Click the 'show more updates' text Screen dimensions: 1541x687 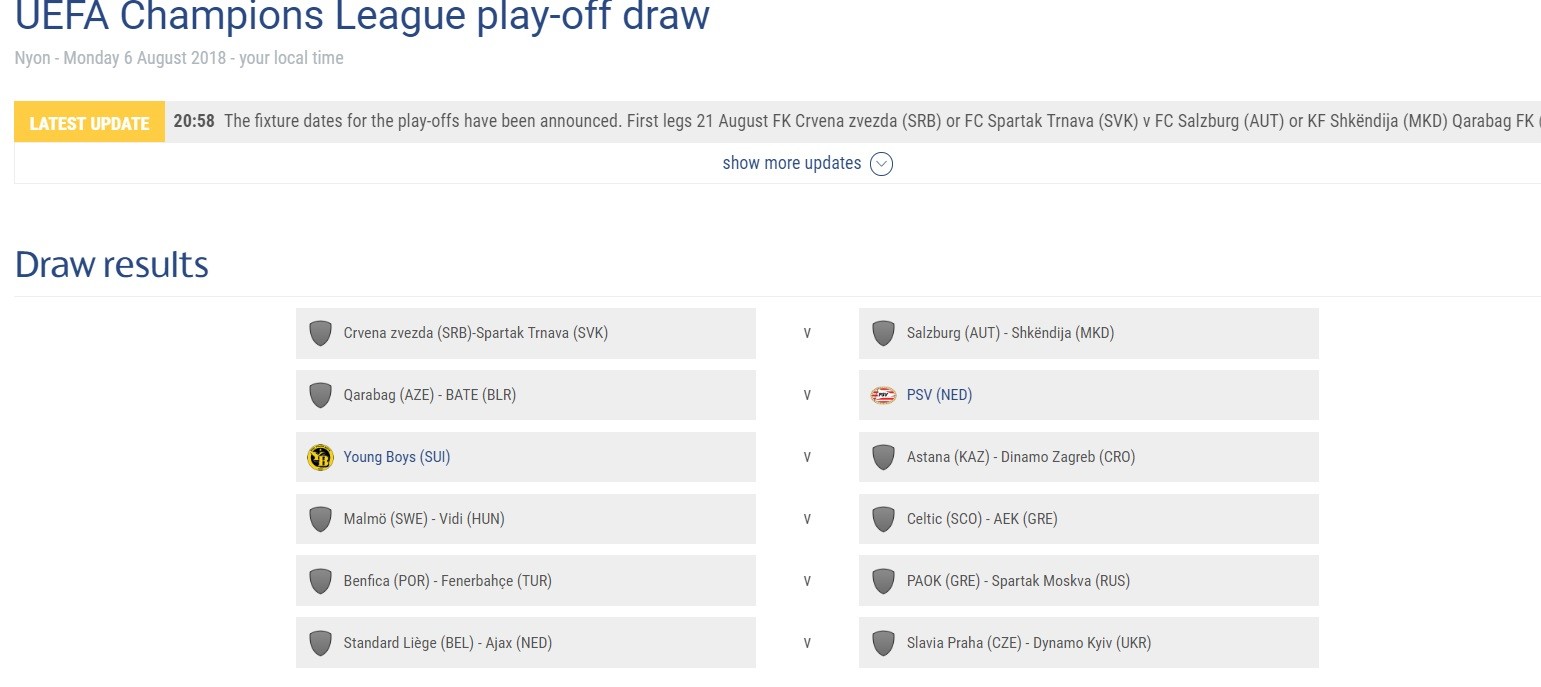(x=791, y=163)
